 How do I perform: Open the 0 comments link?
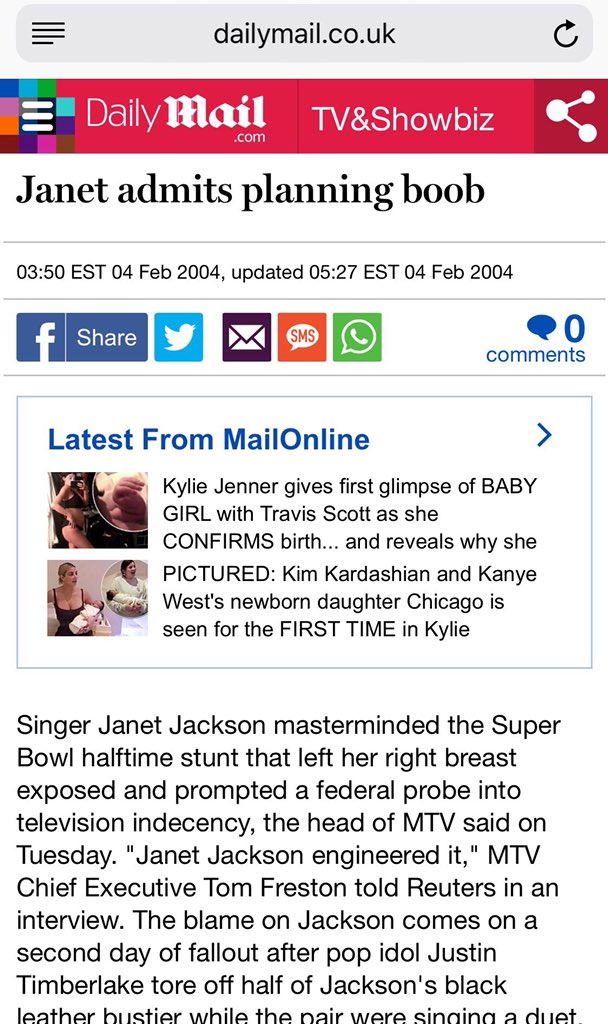pos(536,338)
